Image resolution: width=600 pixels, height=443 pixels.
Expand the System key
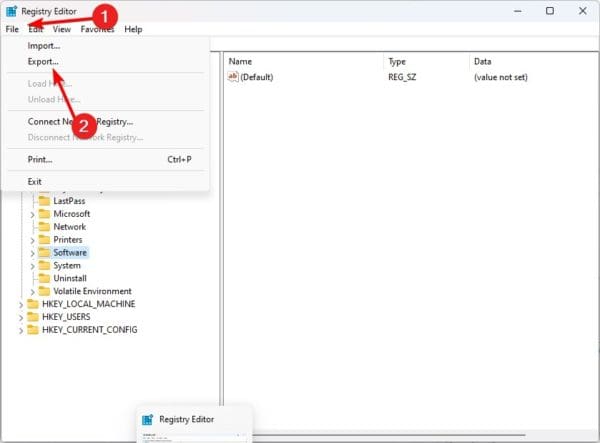[33, 266]
